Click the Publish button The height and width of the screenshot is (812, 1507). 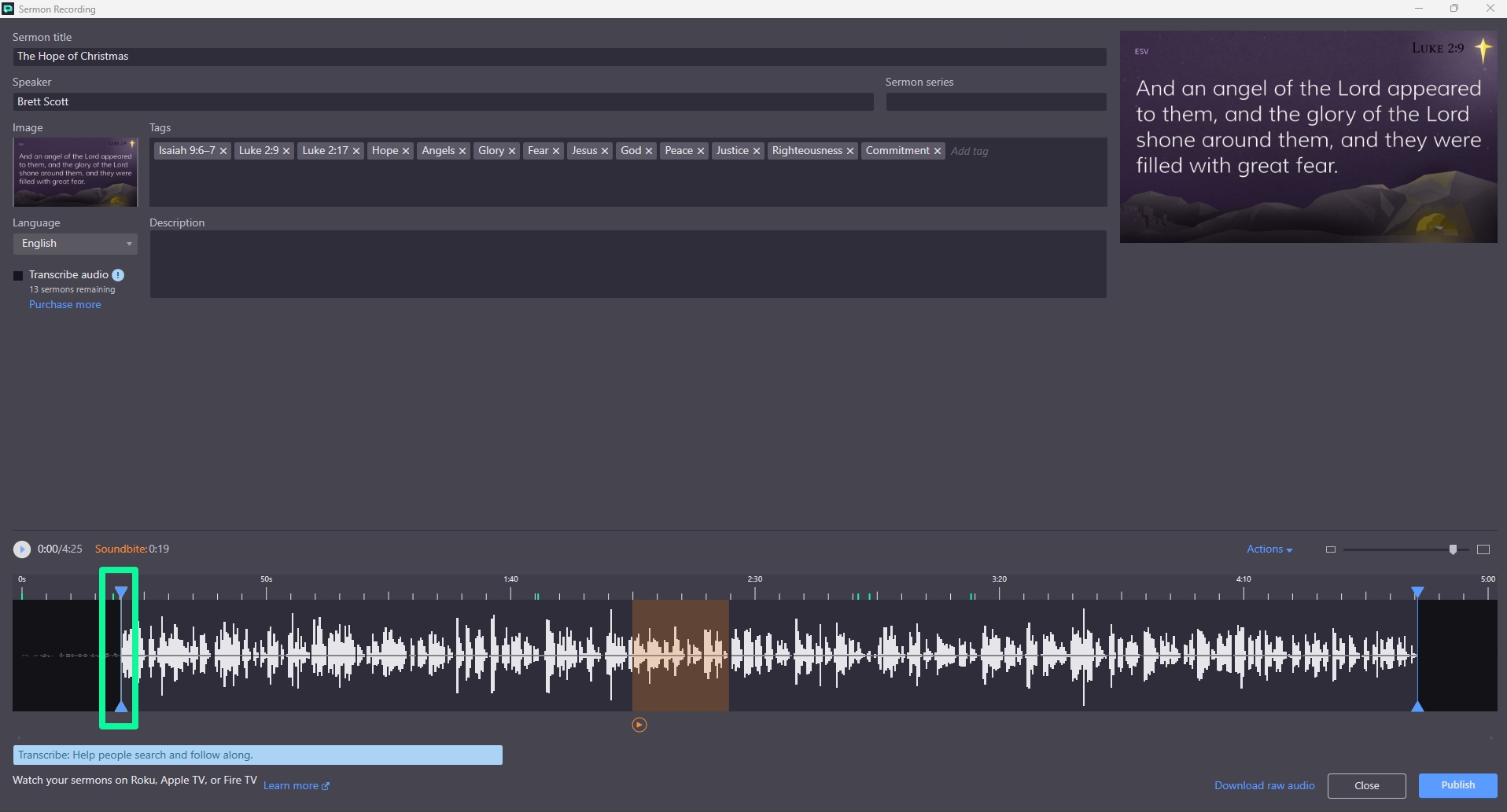1457,785
